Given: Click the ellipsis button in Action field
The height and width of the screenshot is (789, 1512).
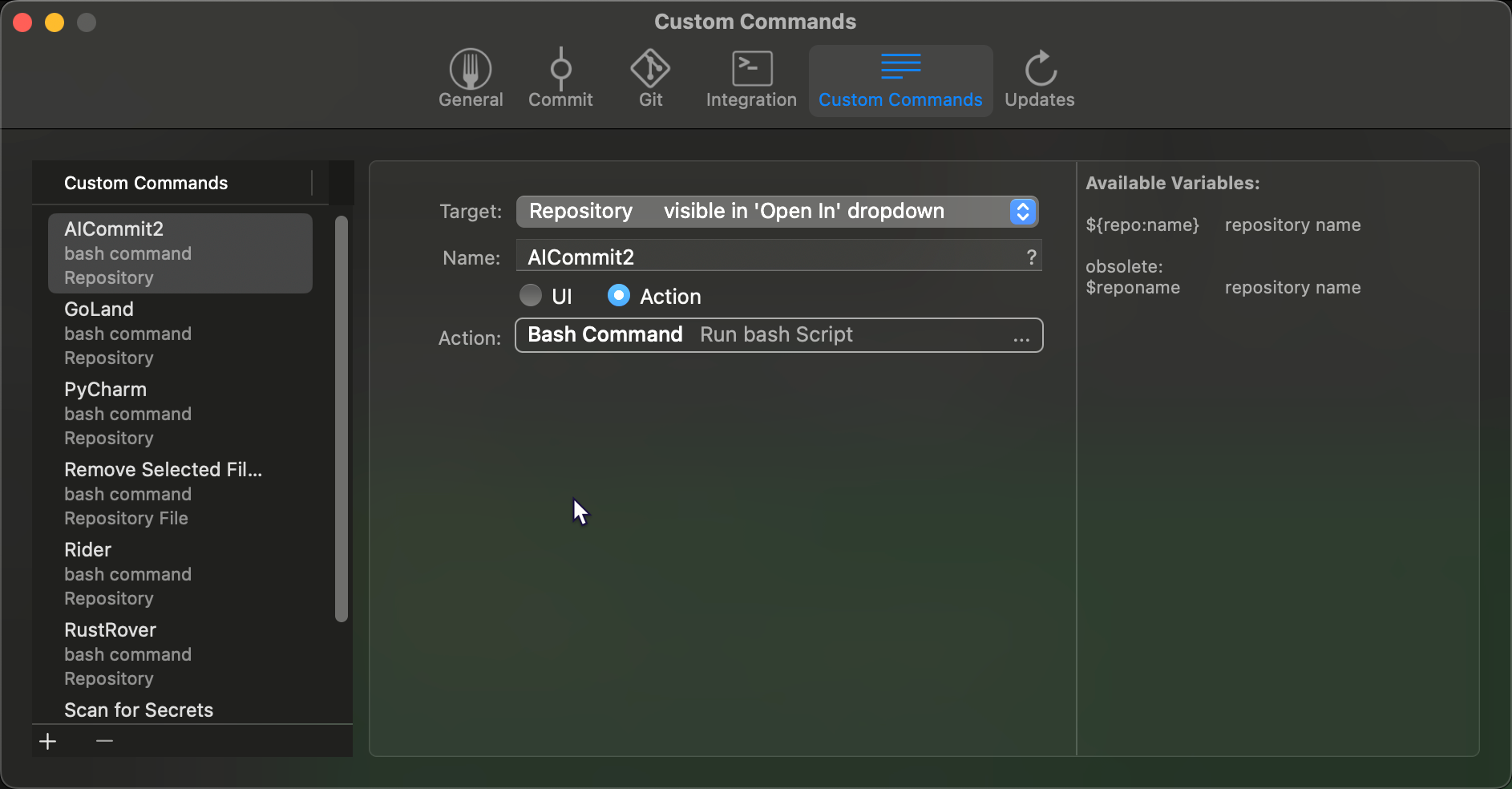Looking at the screenshot, I should click(x=1021, y=338).
